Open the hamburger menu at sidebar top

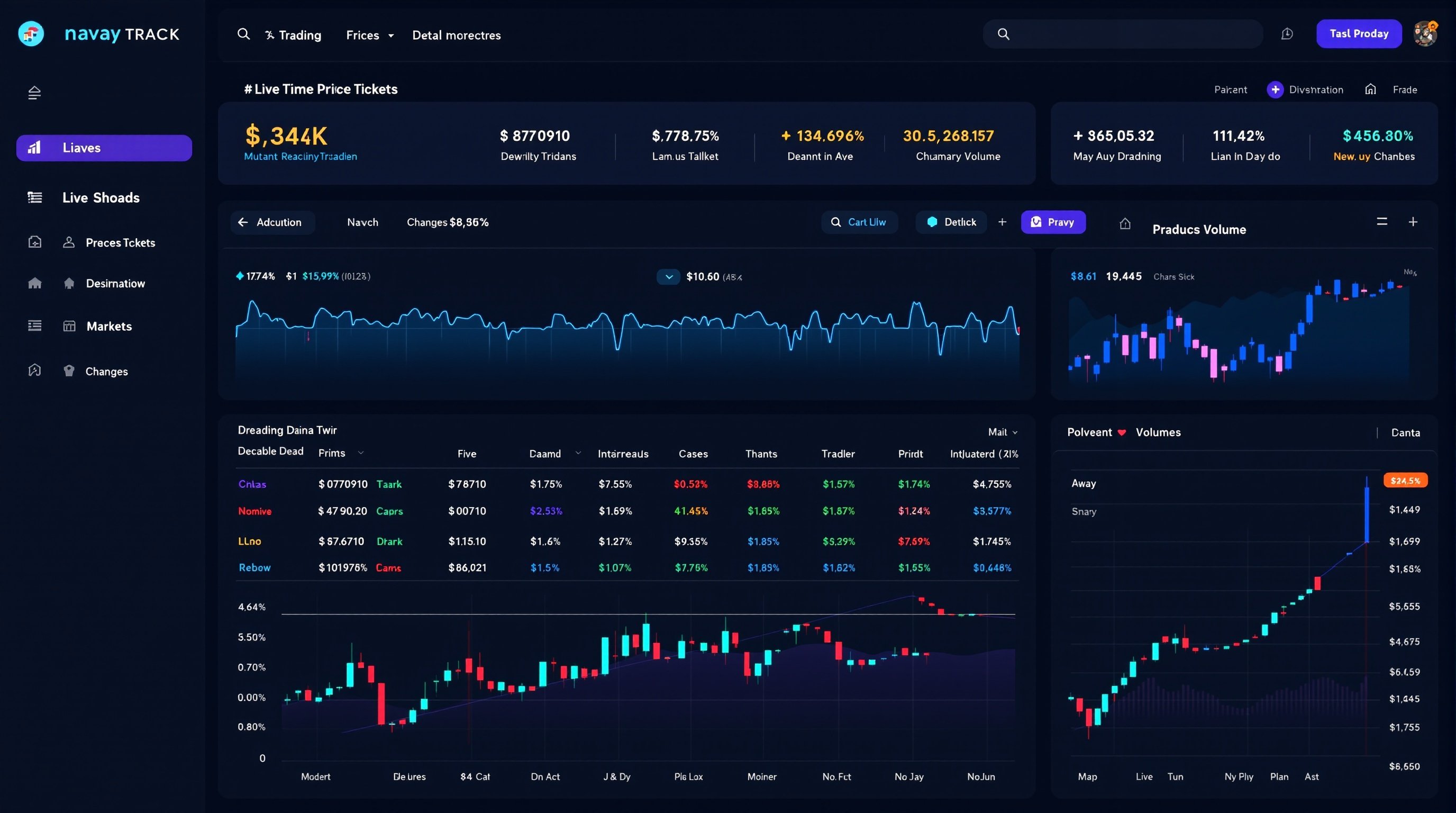[x=34, y=92]
